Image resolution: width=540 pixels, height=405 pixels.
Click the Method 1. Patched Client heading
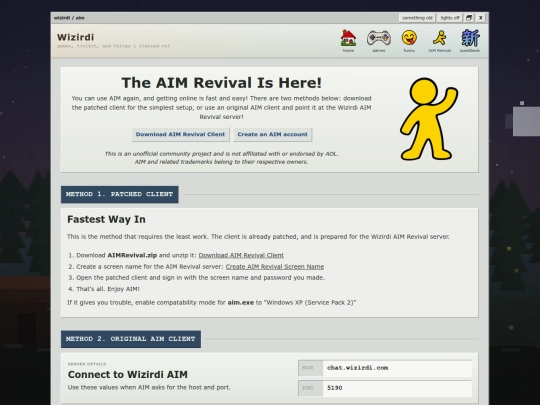pos(120,194)
